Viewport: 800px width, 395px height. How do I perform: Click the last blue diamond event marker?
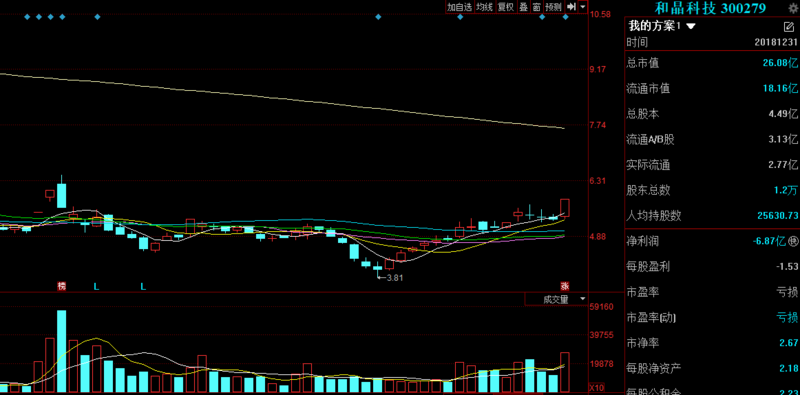565,17
